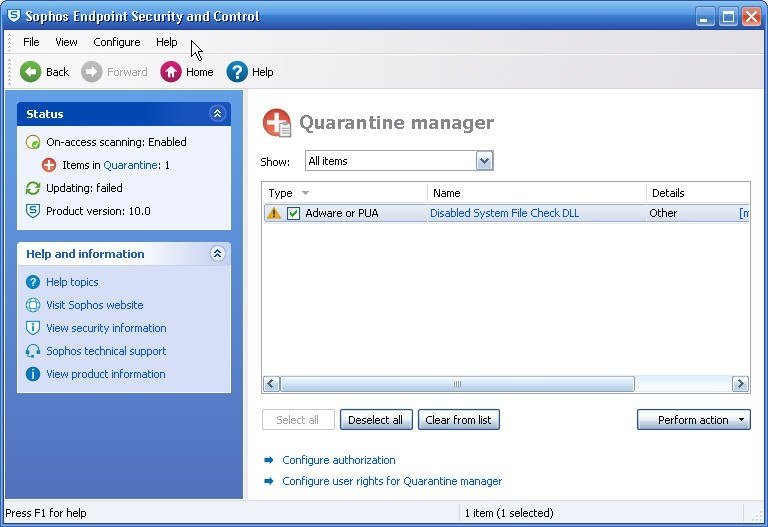
Task: Click '1 item (1 selected)' in status bar
Action: (x=509, y=513)
